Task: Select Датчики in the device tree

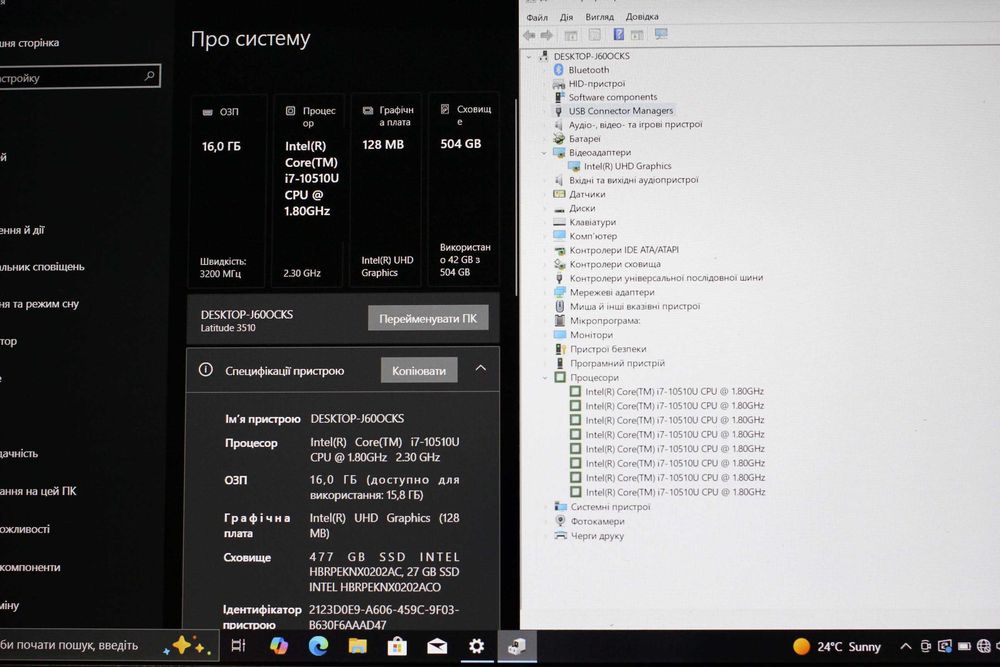Action: coord(587,194)
